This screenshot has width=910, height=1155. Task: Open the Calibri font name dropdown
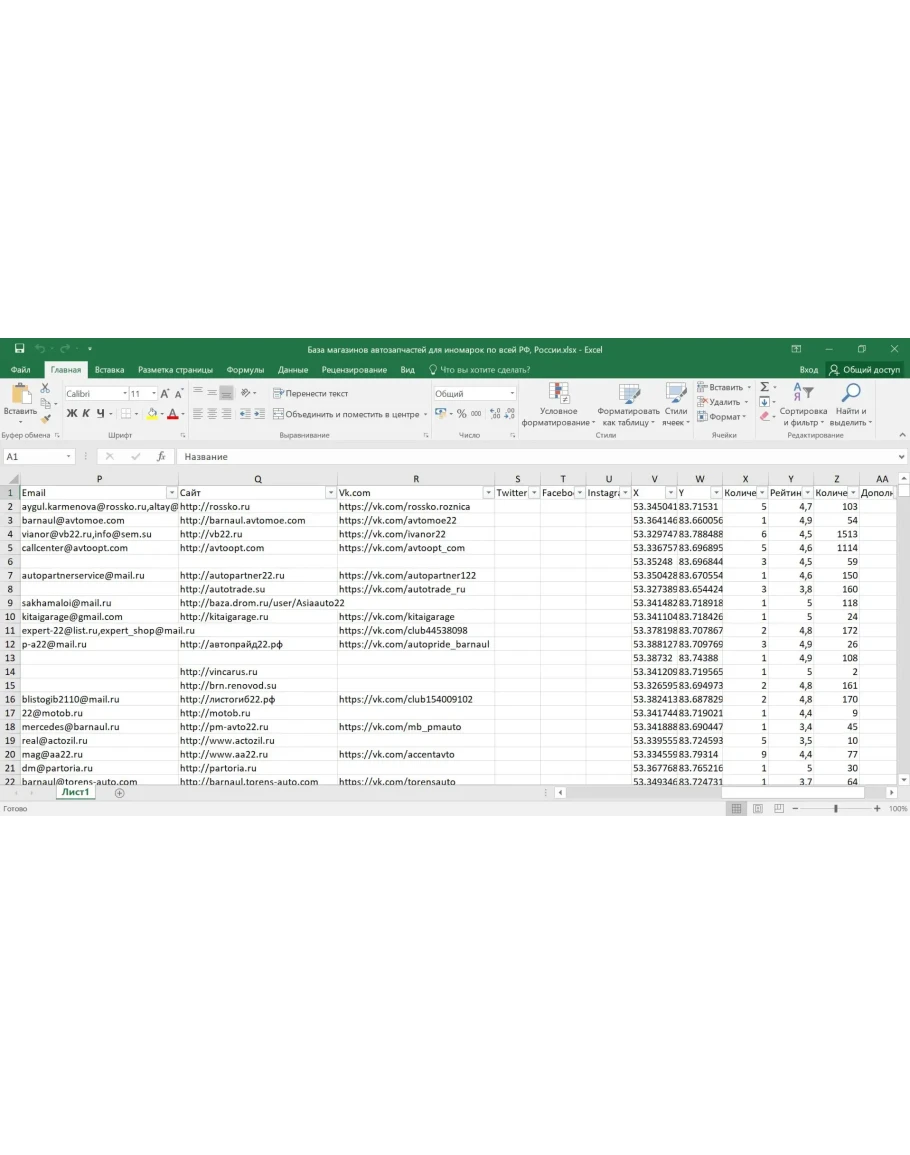(x=125, y=393)
